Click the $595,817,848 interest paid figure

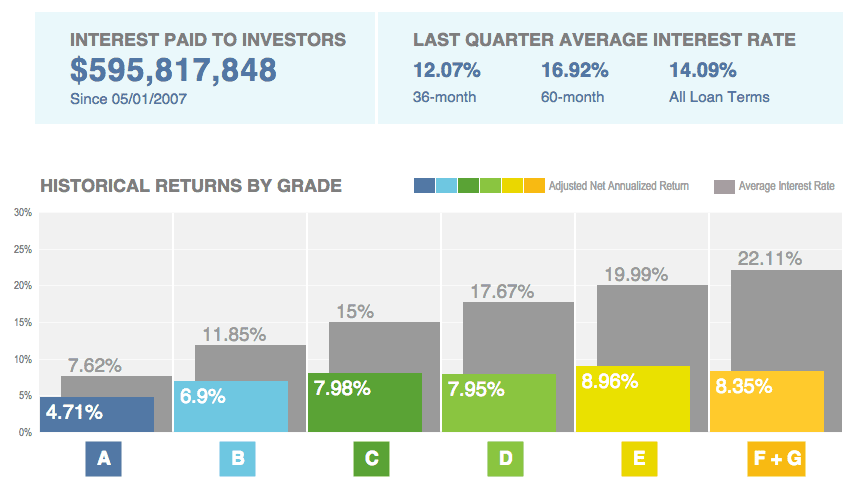click(x=173, y=70)
